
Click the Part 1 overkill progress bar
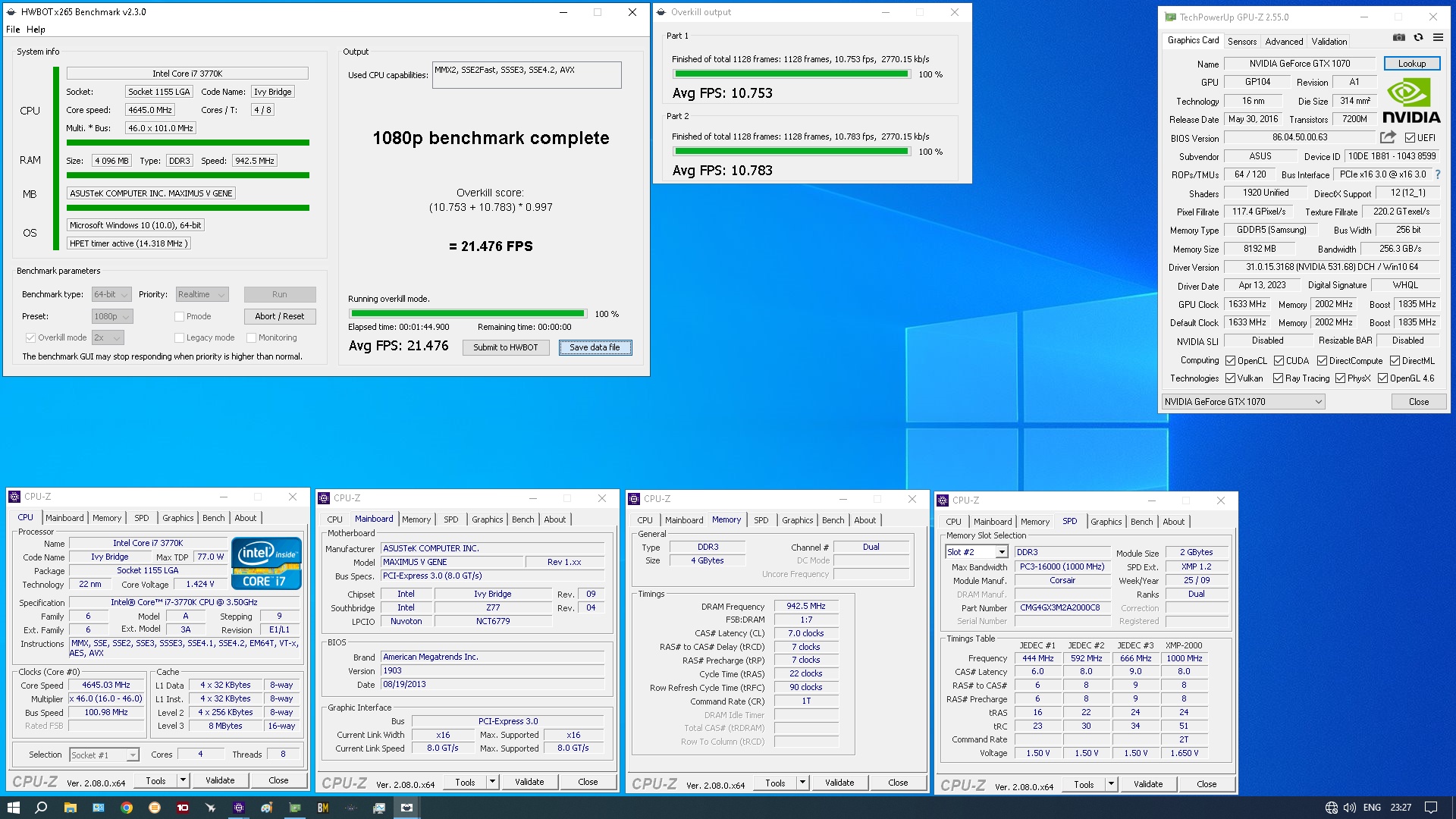[x=791, y=74]
